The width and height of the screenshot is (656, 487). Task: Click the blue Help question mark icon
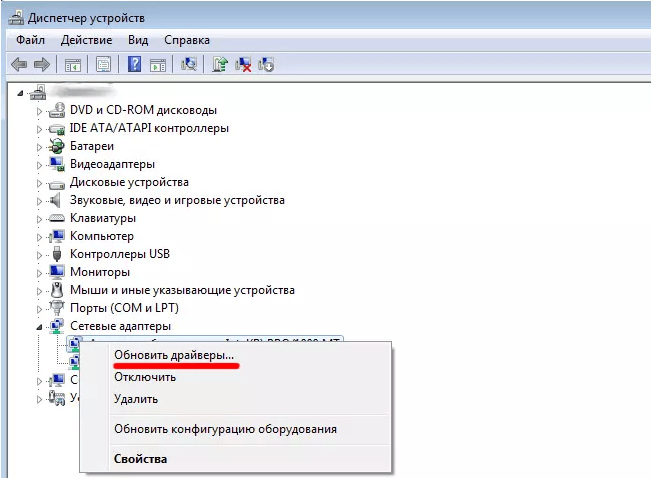134,64
